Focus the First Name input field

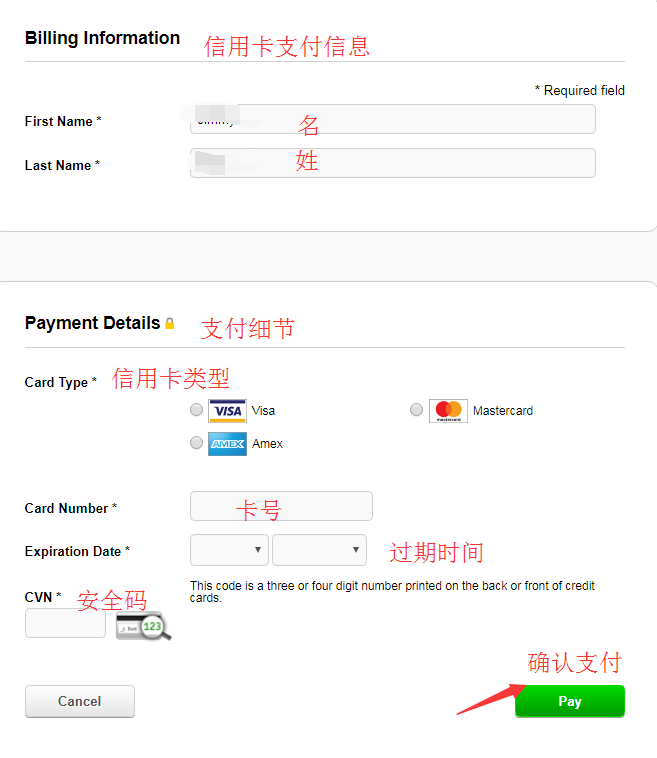393,119
